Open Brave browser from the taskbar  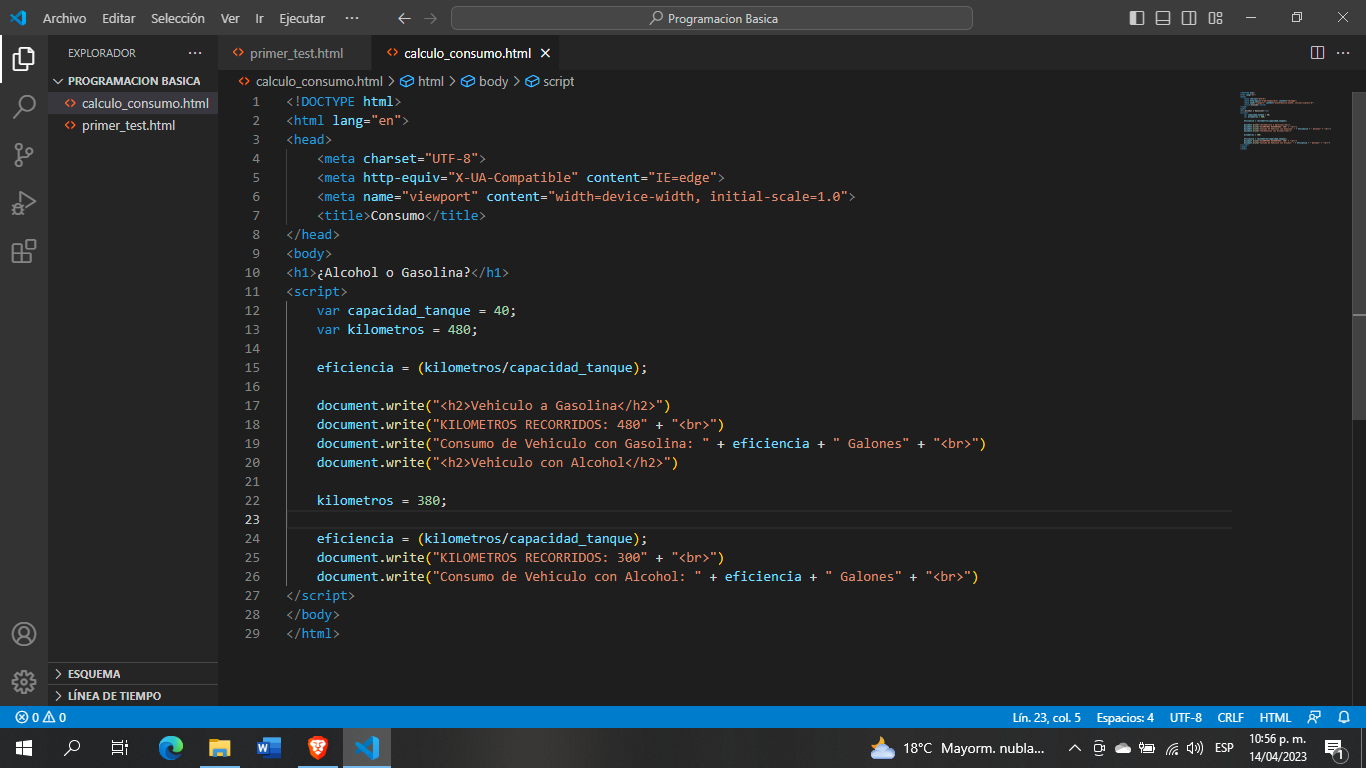tap(318, 747)
